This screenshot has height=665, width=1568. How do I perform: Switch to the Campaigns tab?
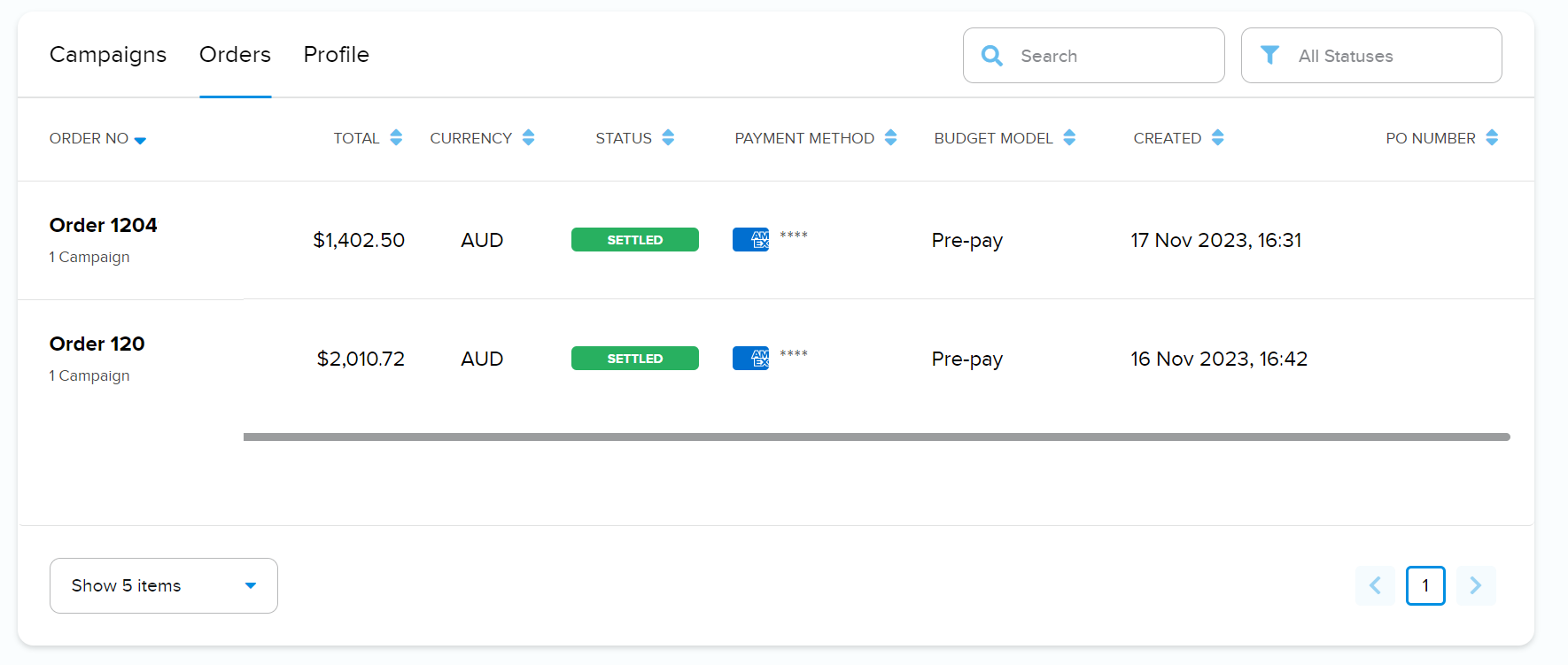108,55
